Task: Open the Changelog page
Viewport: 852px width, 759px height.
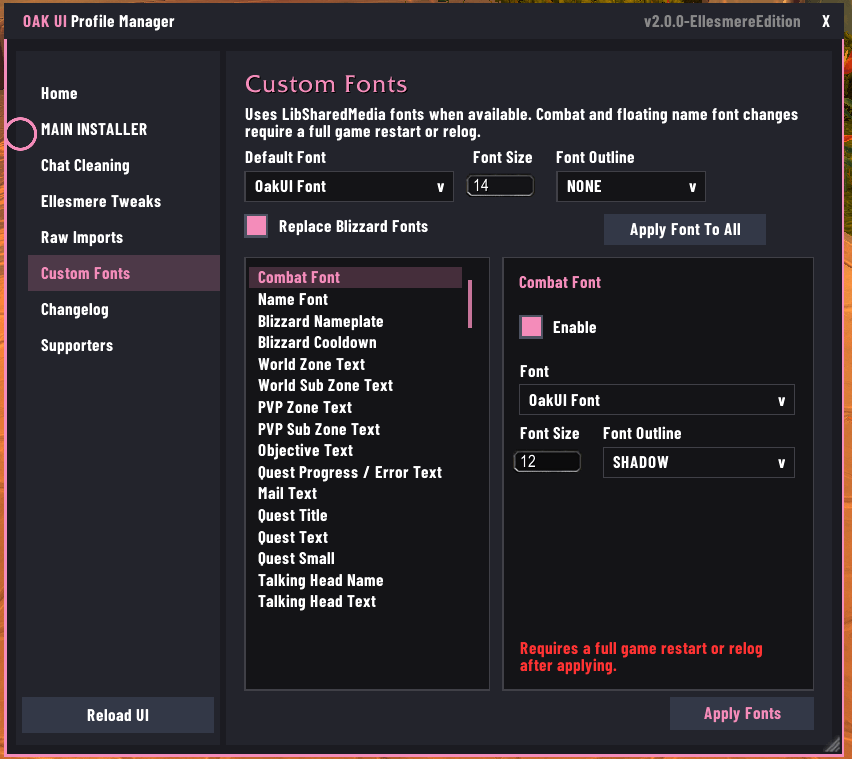Action: [74, 309]
